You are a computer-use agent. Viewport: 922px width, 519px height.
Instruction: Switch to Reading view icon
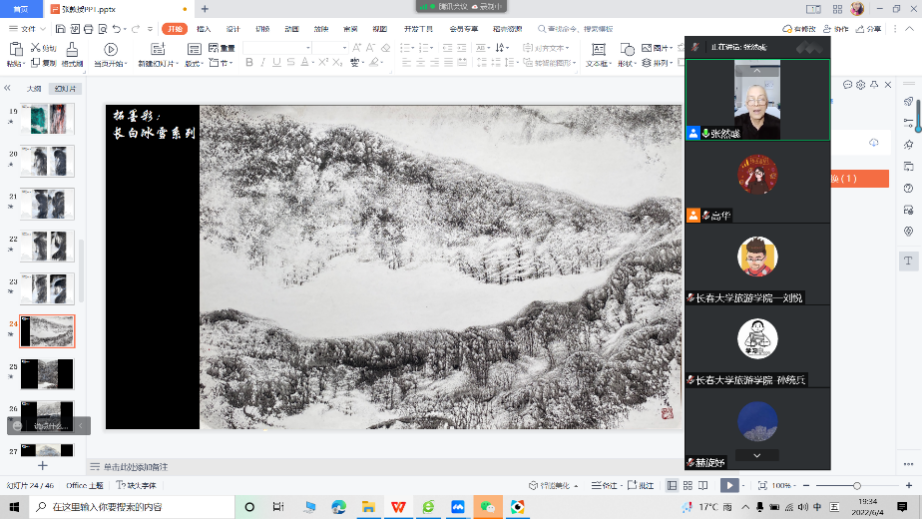point(703,485)
